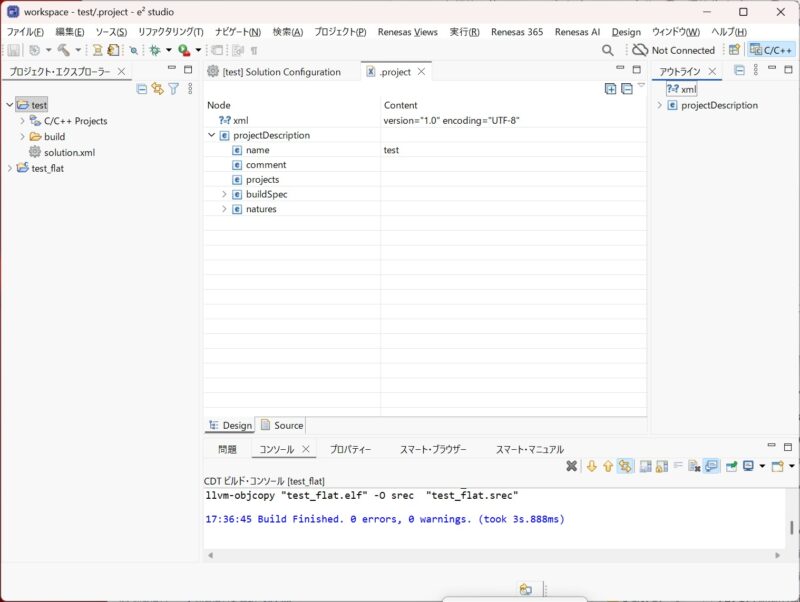This screenshot has width=800, height=602.
Task: Click the console vertical scrollbar
Action: pos(793,527)
